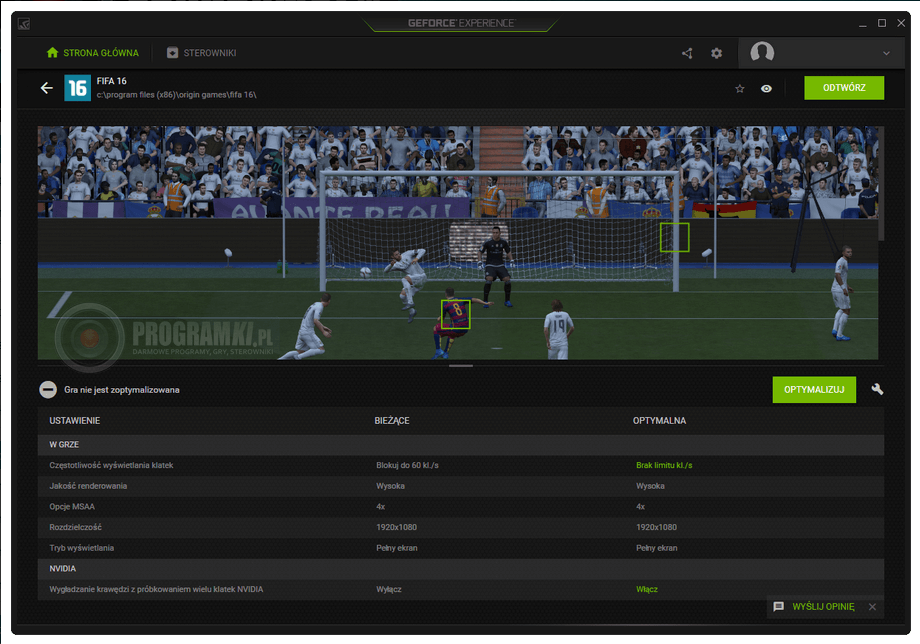The image size is (920, 644).
Task: Click the 'Wyłącz' current value
Action: click(x=388, y=589)
